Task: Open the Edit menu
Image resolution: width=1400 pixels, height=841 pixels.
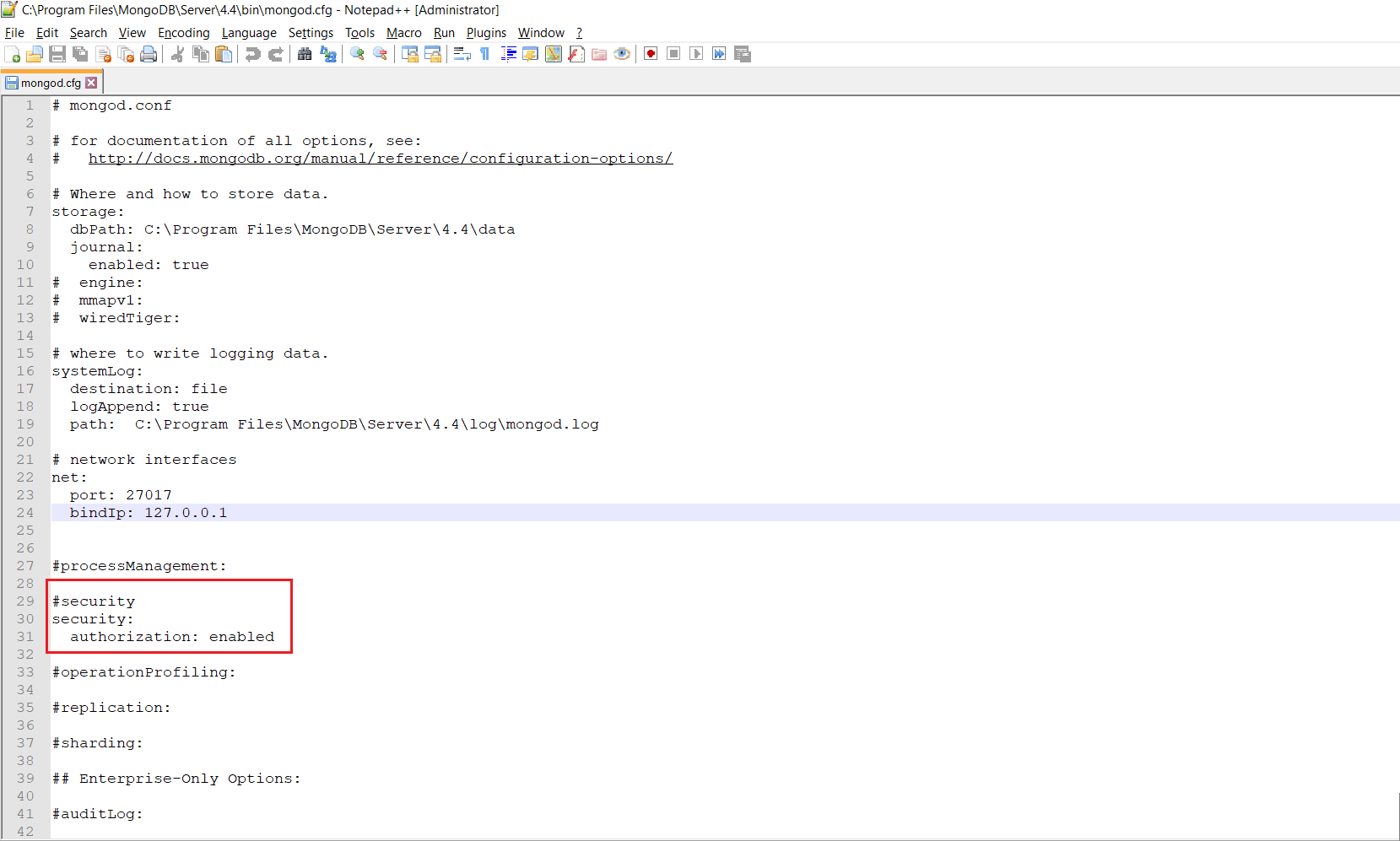Action: (x=47, y=33)
